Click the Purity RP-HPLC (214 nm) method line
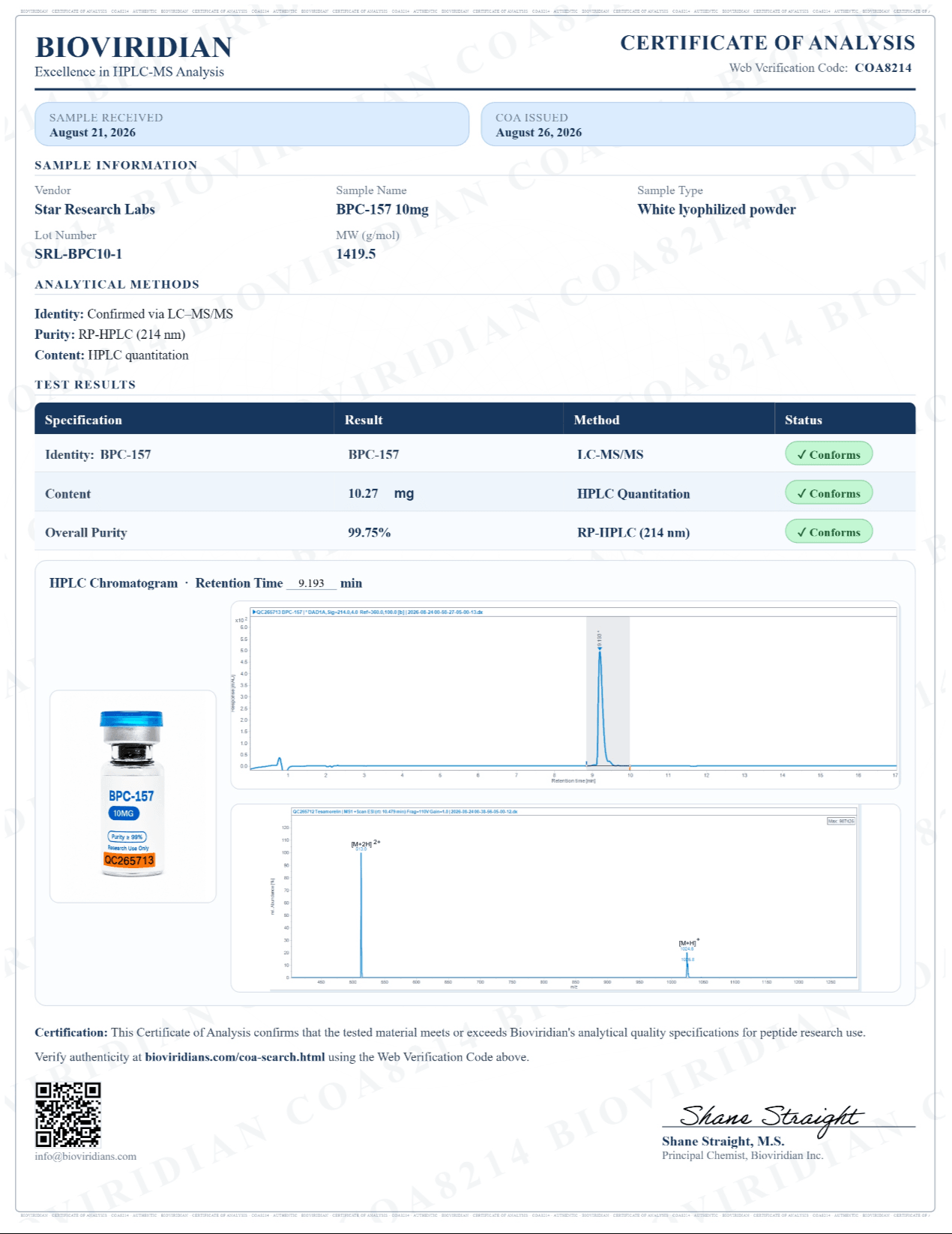This screenshot has width=952, height=1234. (x=109, y=334)
